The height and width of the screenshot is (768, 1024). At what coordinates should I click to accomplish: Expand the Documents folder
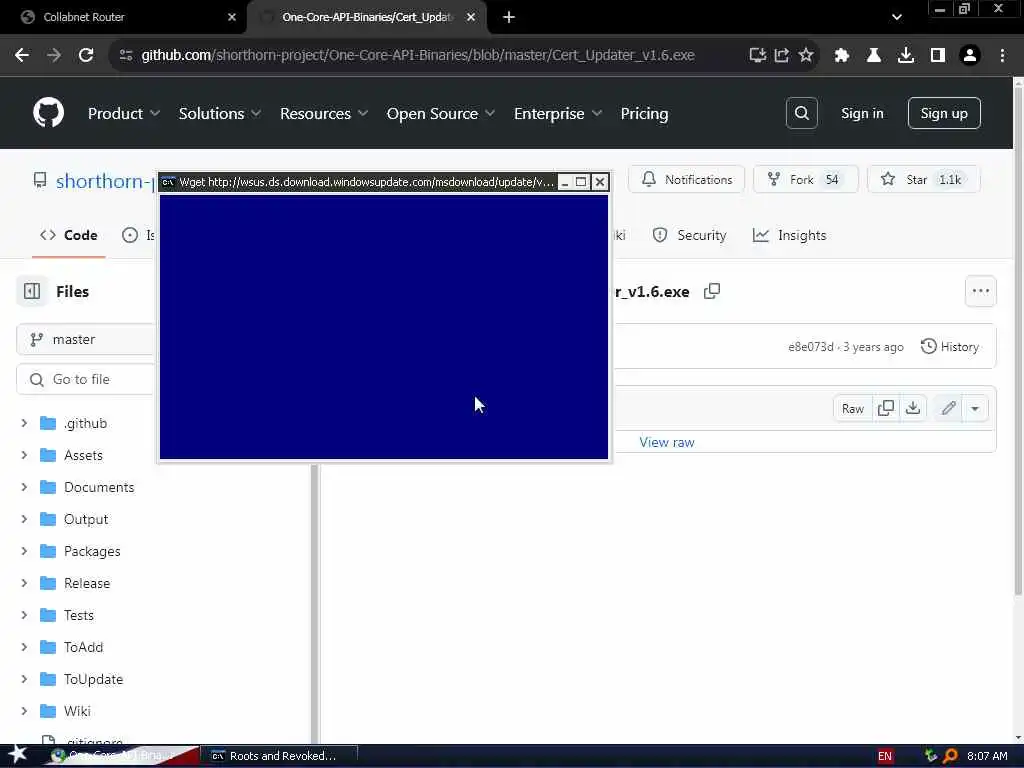point(24,487)
